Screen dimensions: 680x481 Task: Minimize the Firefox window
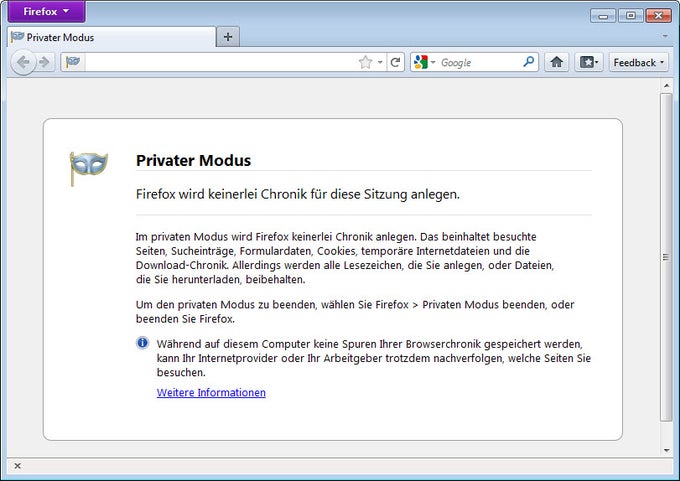click(x=603, y=16)
